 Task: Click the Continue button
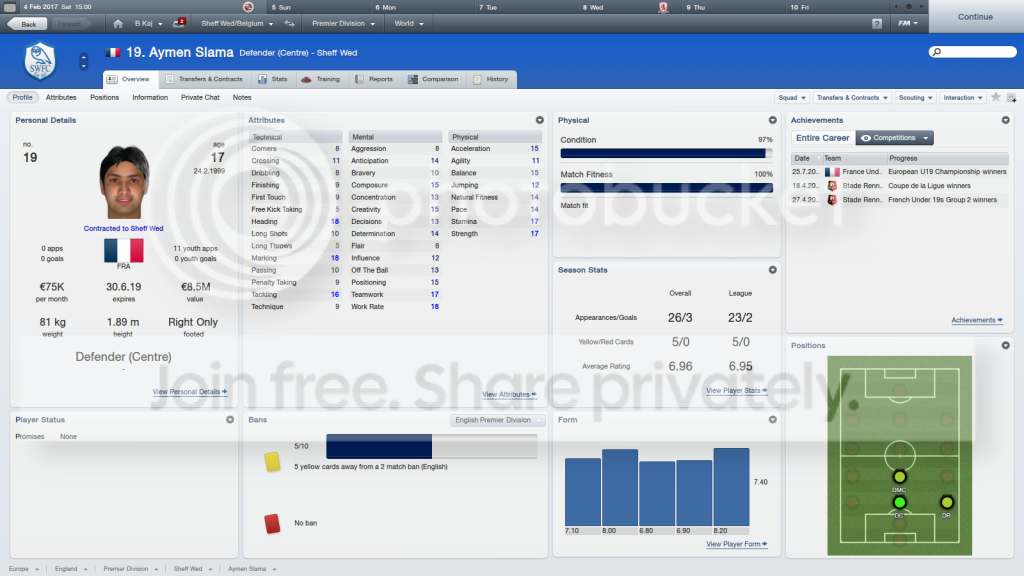click(x=976, y=17)
